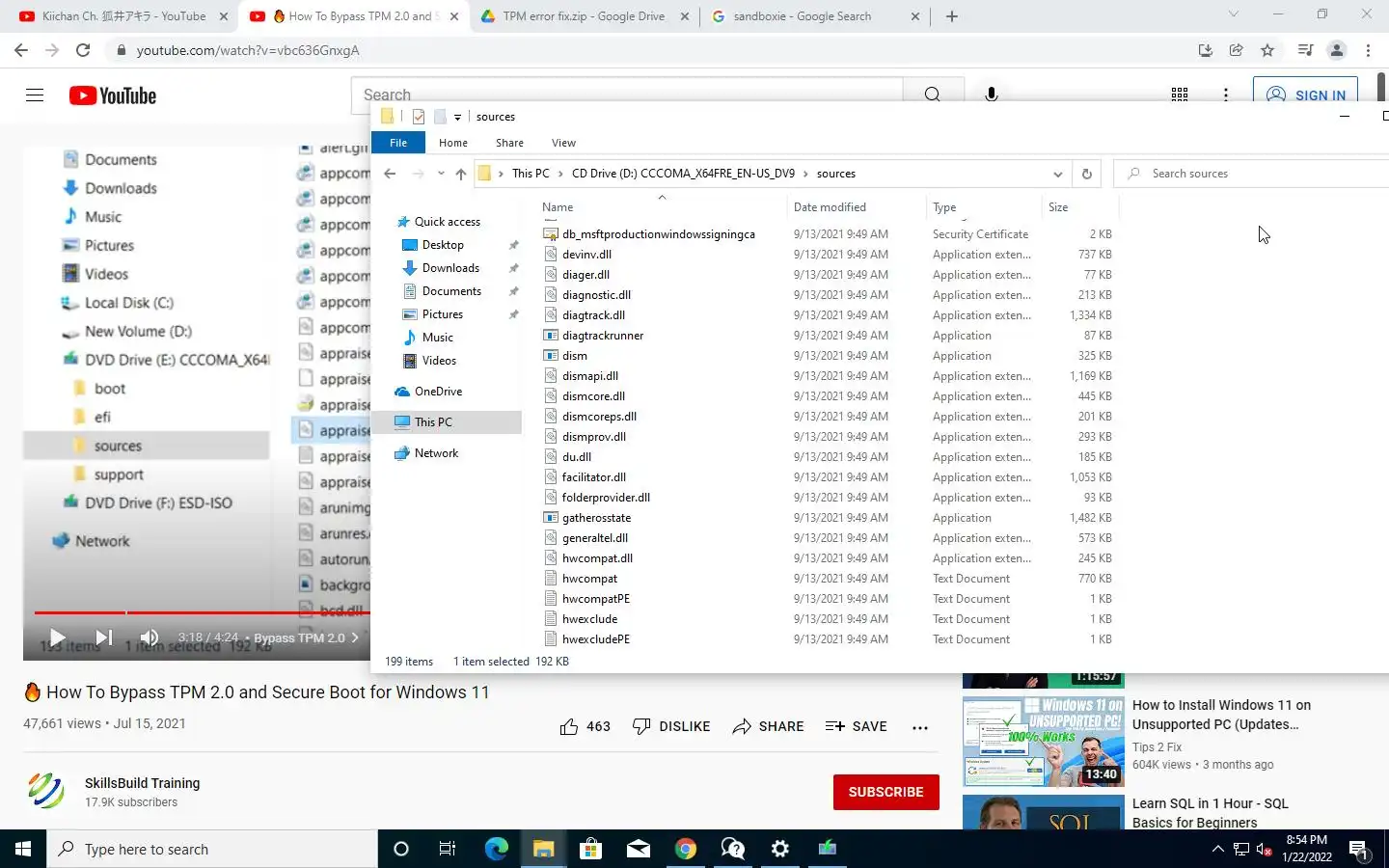The height and width of the screenshot is (868, 1389).
Task: Click the SkillsBuild Training channel avatar
Action: [x=46, y=791]
